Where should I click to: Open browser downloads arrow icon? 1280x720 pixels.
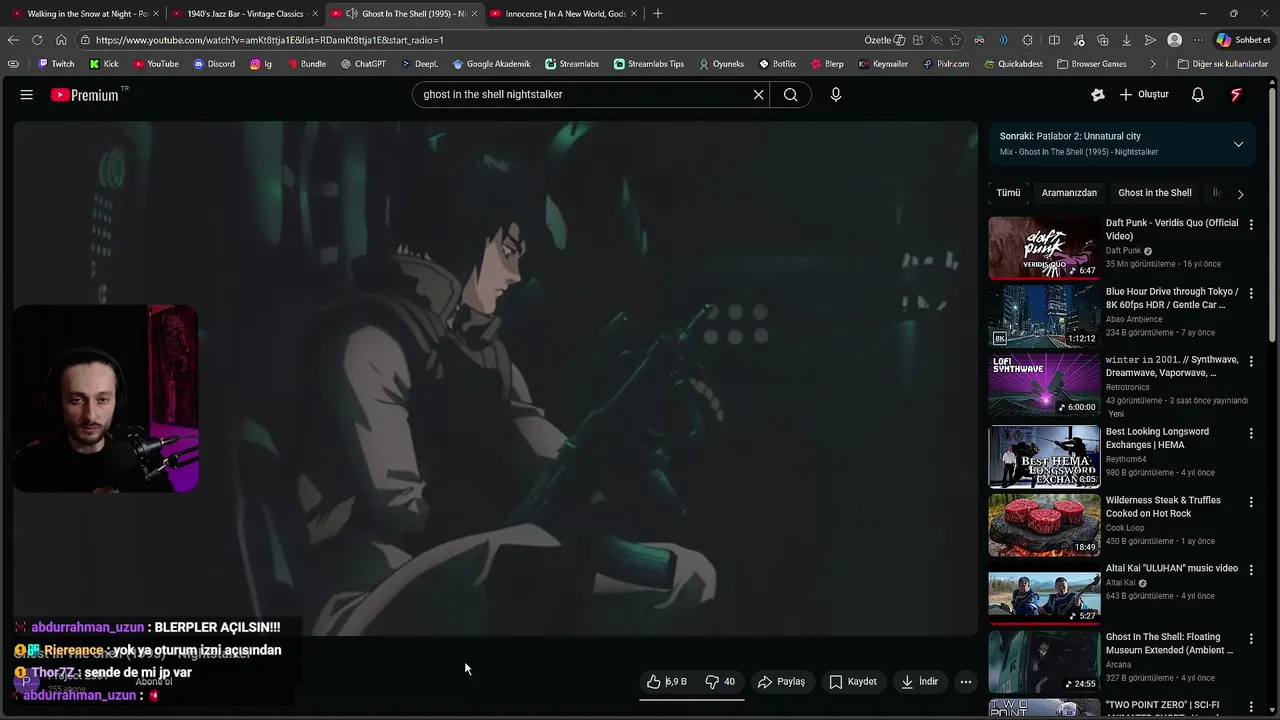point(1126,40)
